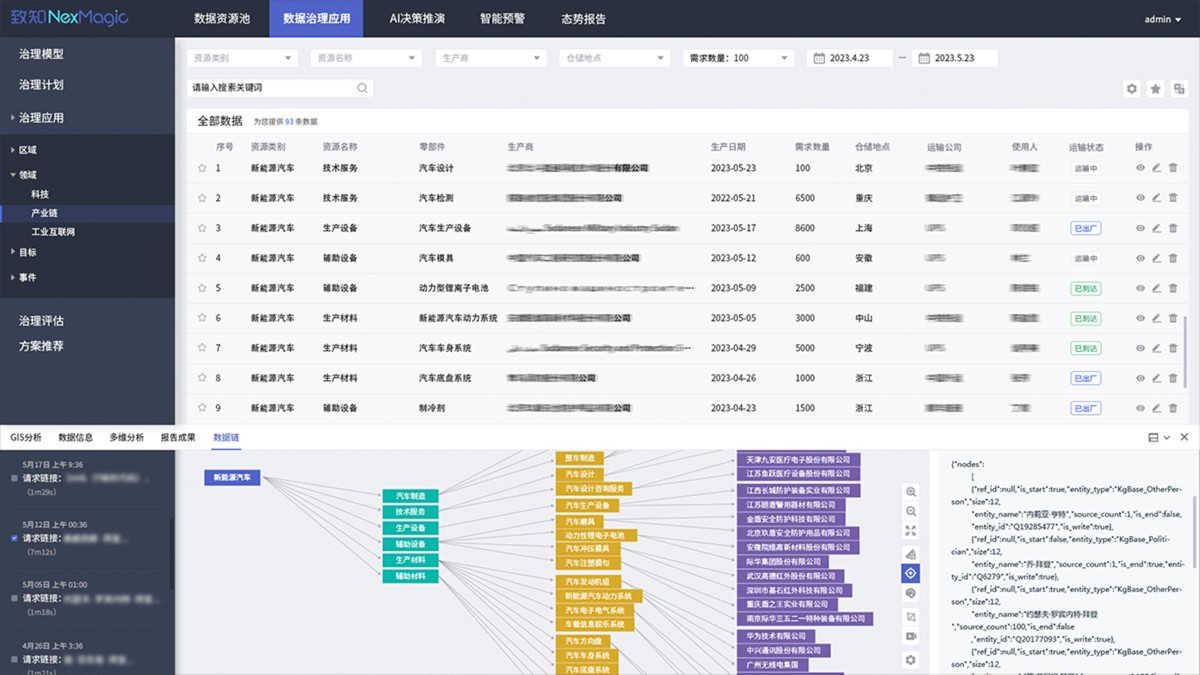This screenshot has height=675, width=1200.
Task: Click the video record icon in graph toolbar
Action: click(911, 636)
